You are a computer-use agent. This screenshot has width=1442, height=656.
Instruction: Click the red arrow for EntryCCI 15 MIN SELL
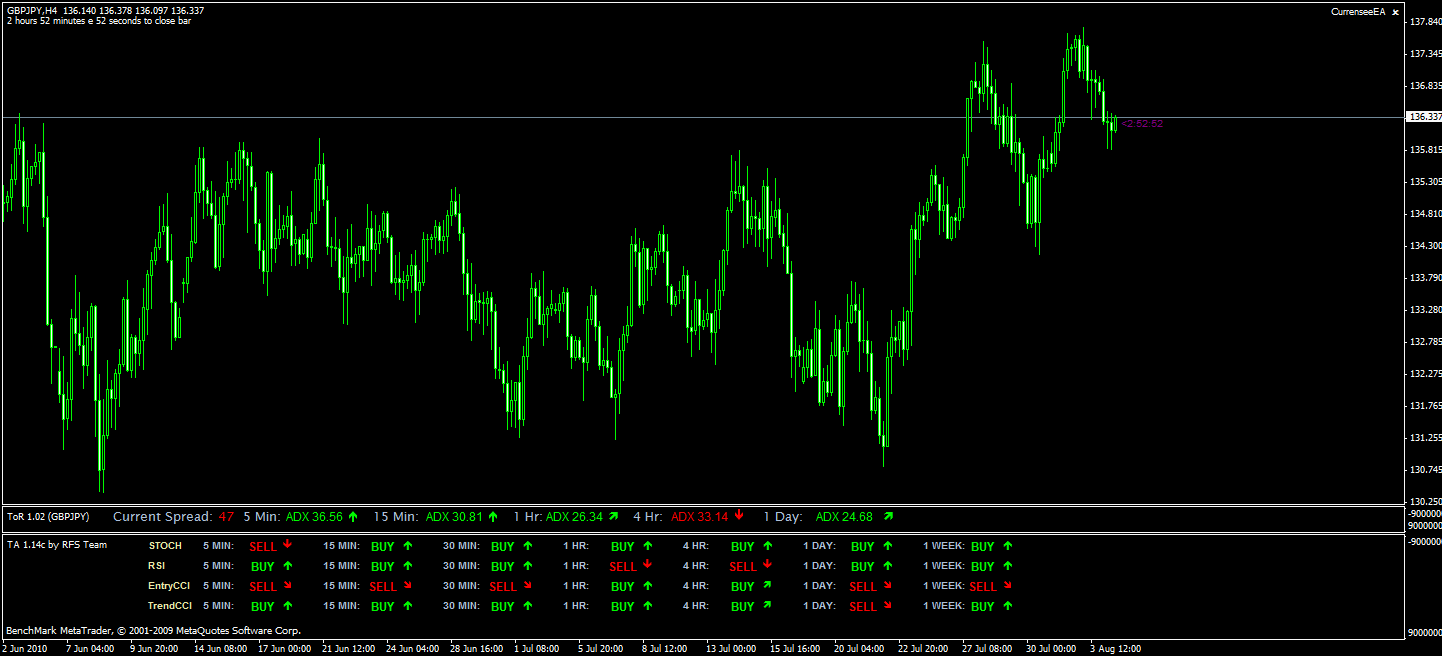[x=407, y=585]
